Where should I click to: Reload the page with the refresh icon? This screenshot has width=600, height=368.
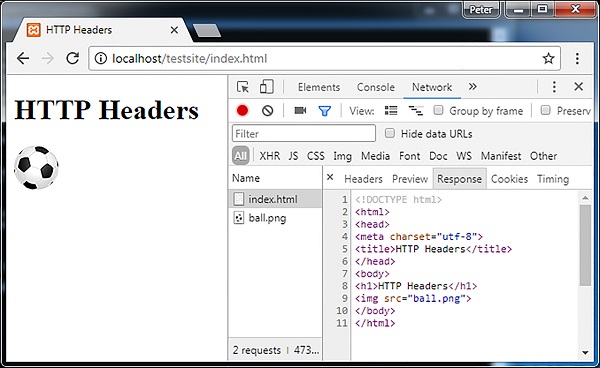(72, 58)
